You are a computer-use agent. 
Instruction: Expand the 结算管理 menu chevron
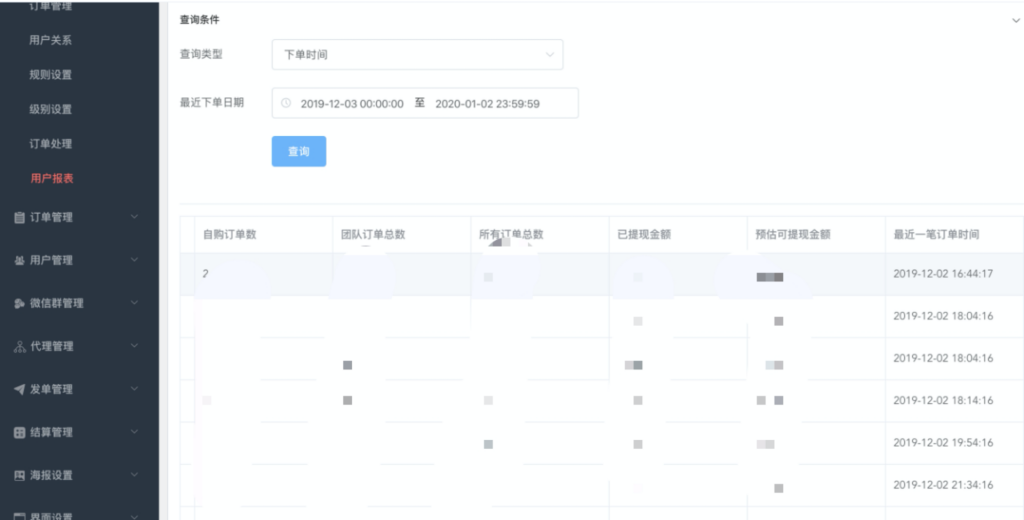(x=135, y=432)
